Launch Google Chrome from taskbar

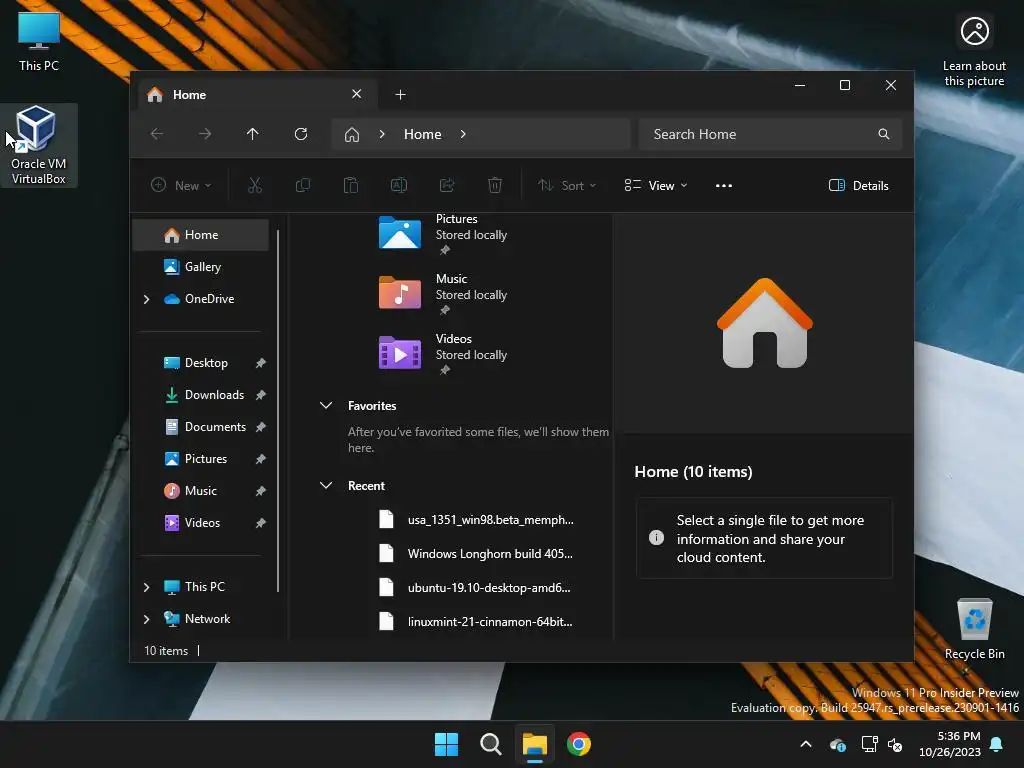579,744
